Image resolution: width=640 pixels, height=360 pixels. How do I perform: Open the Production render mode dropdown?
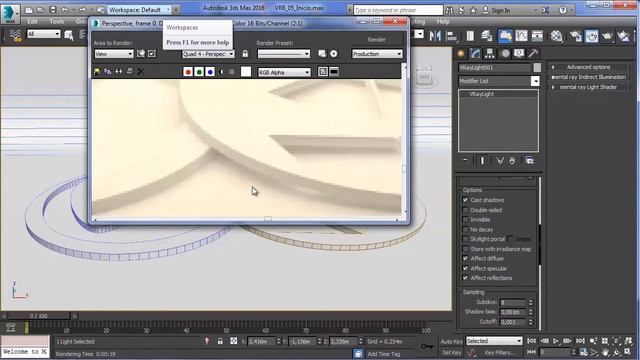(377, 54)
